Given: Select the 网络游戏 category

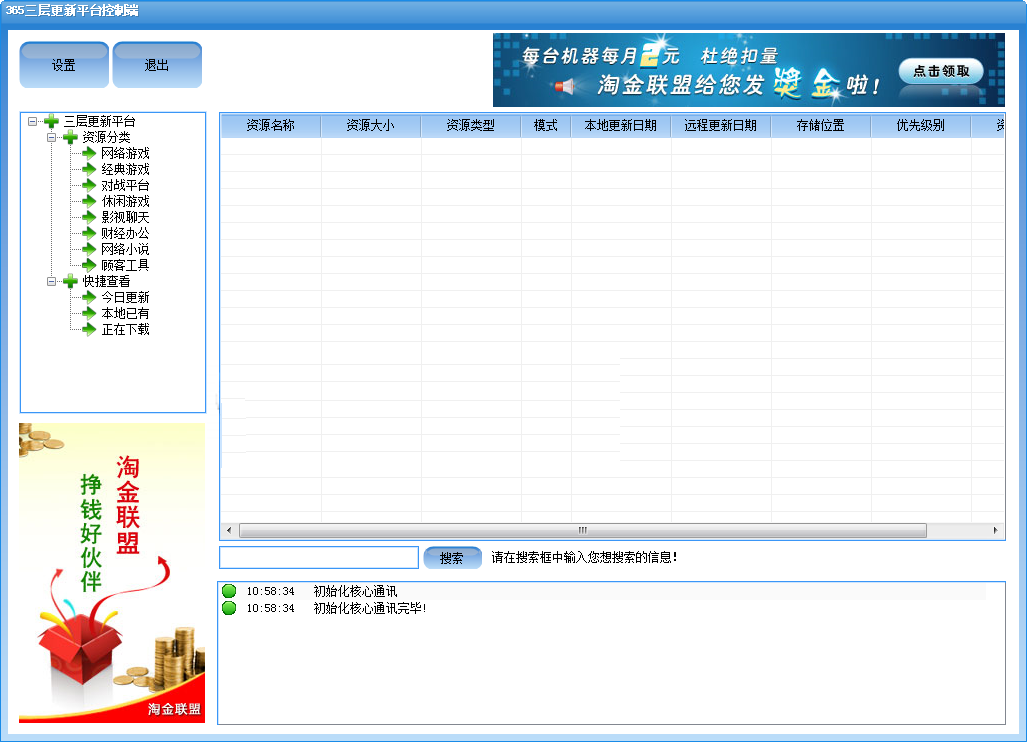Looking at the screenshot, I should click(x=125, y=153).
